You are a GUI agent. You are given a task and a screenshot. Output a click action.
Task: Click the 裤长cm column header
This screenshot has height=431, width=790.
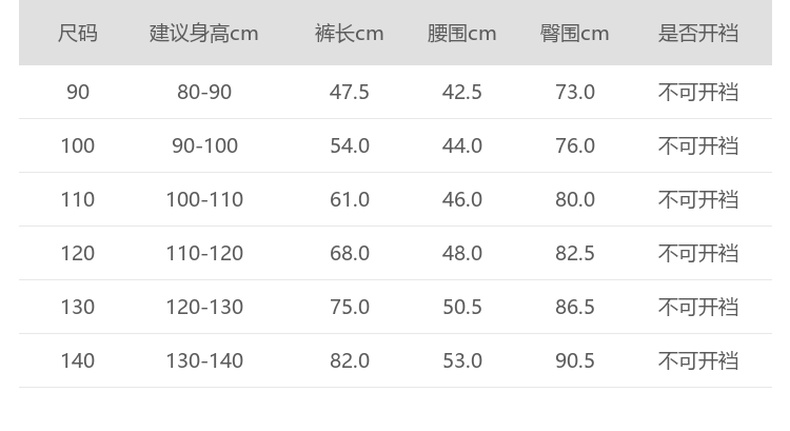(349, 33)
